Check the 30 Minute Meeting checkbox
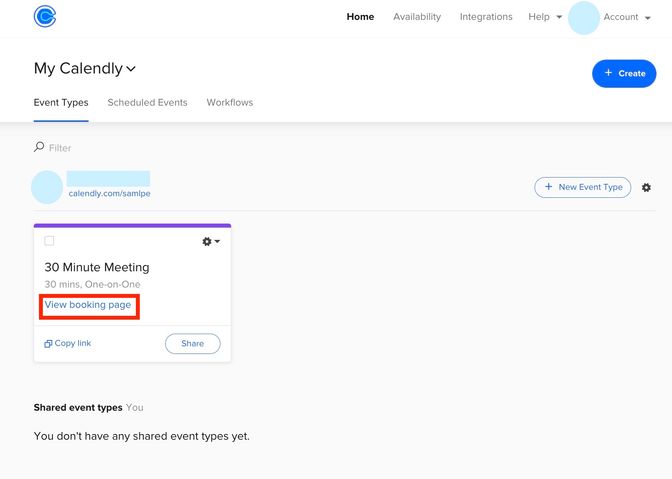672x479 pixels. (49, 241)
